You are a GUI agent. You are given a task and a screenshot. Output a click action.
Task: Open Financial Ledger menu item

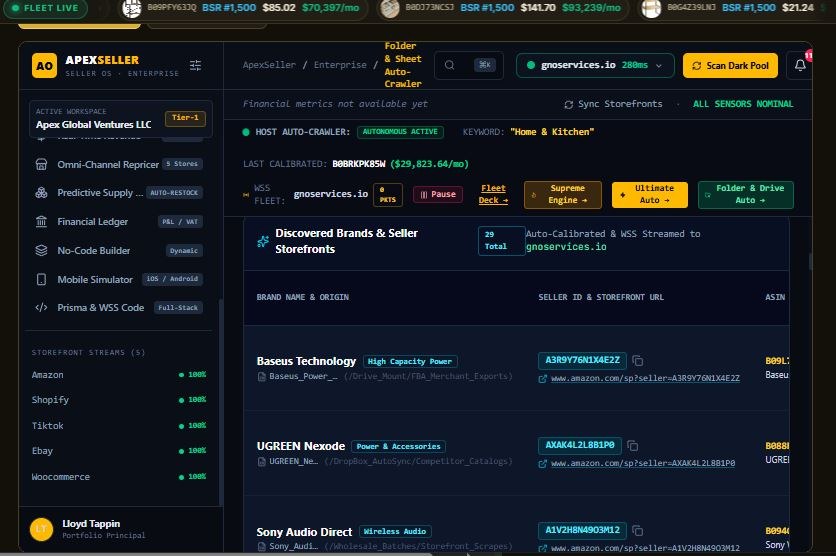(119, 221)
